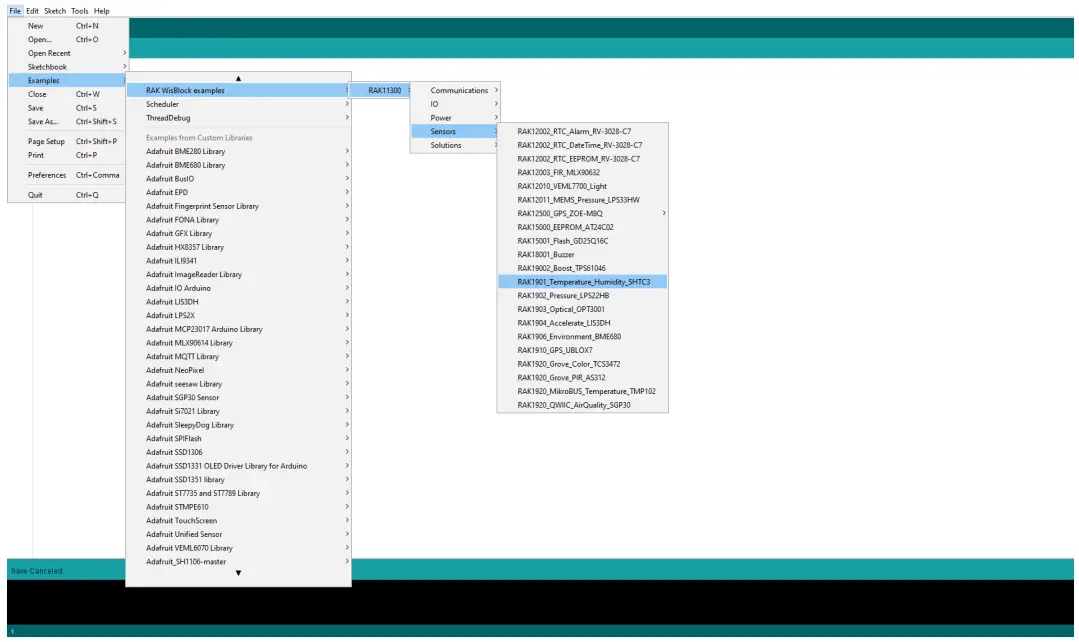Viewport: 1079px width, 642px height.
Task: Expand RAK12500_GPS_ZOE-M8Q submenu
Action: [582, 213]
